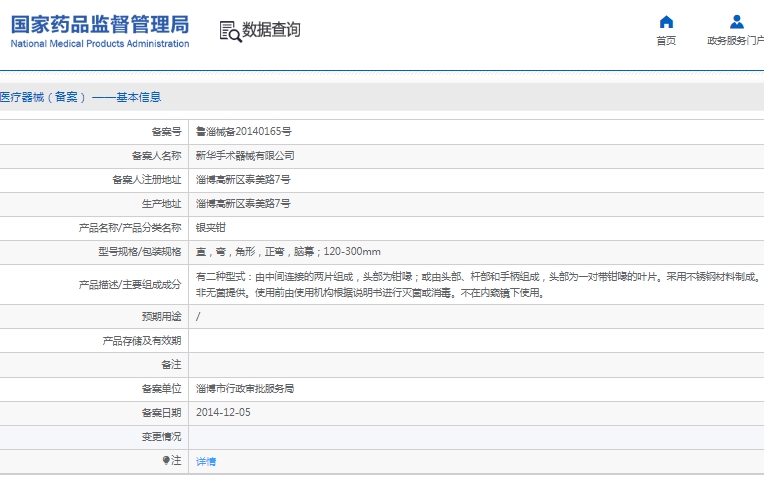Click the 数据查询 search document icon

230,31
